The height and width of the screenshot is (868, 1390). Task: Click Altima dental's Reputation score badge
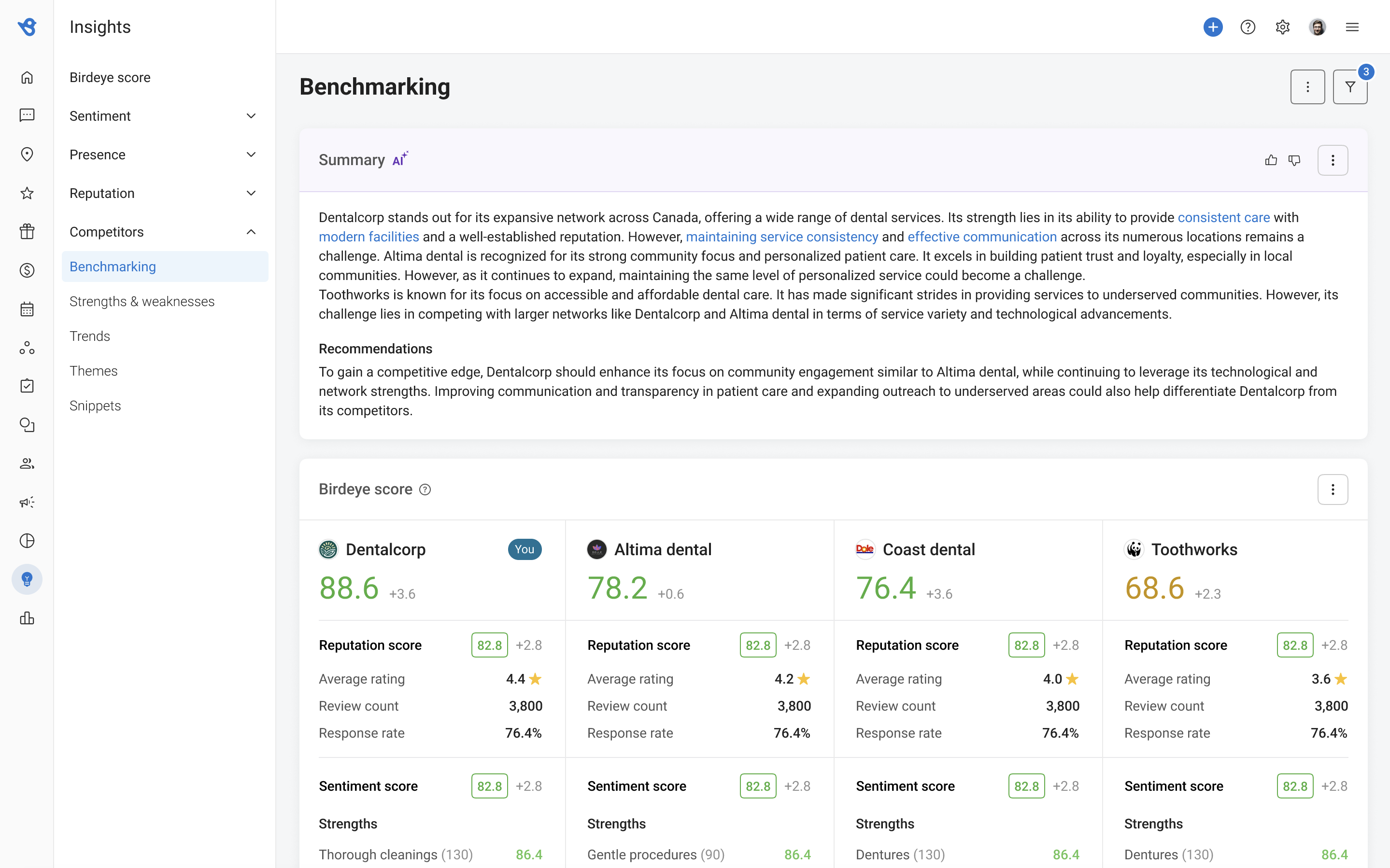click(758, 645)
